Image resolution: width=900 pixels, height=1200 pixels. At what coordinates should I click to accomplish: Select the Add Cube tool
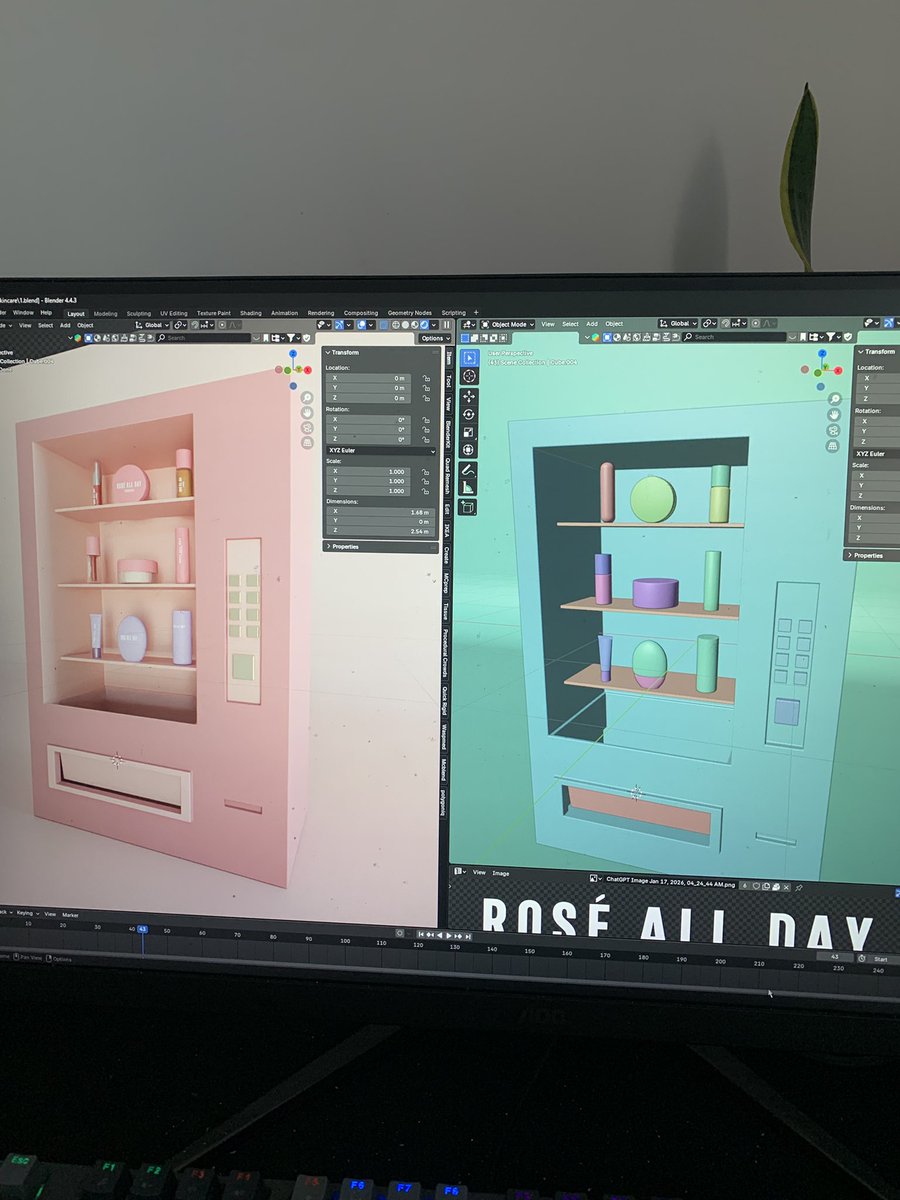[x=469, y=508]
